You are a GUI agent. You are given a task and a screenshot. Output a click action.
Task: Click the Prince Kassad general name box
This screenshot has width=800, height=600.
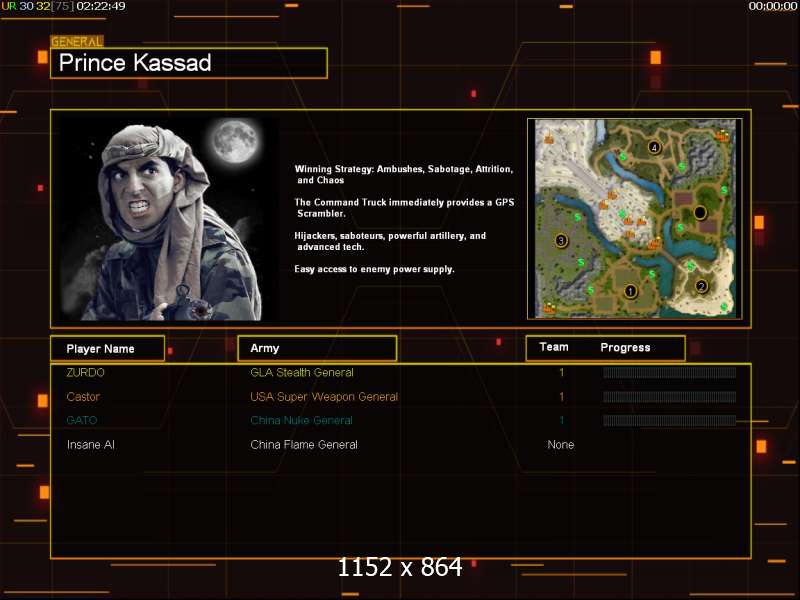click(189, 63)
